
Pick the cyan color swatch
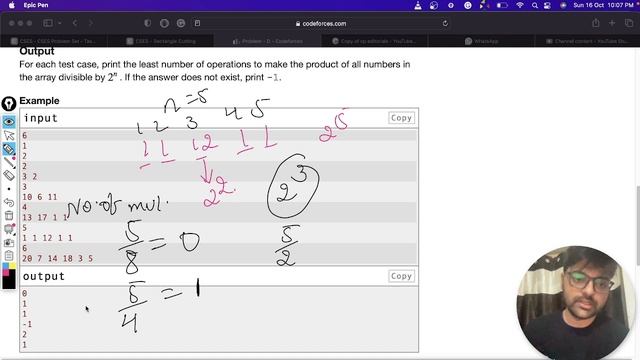pos(5,266)
